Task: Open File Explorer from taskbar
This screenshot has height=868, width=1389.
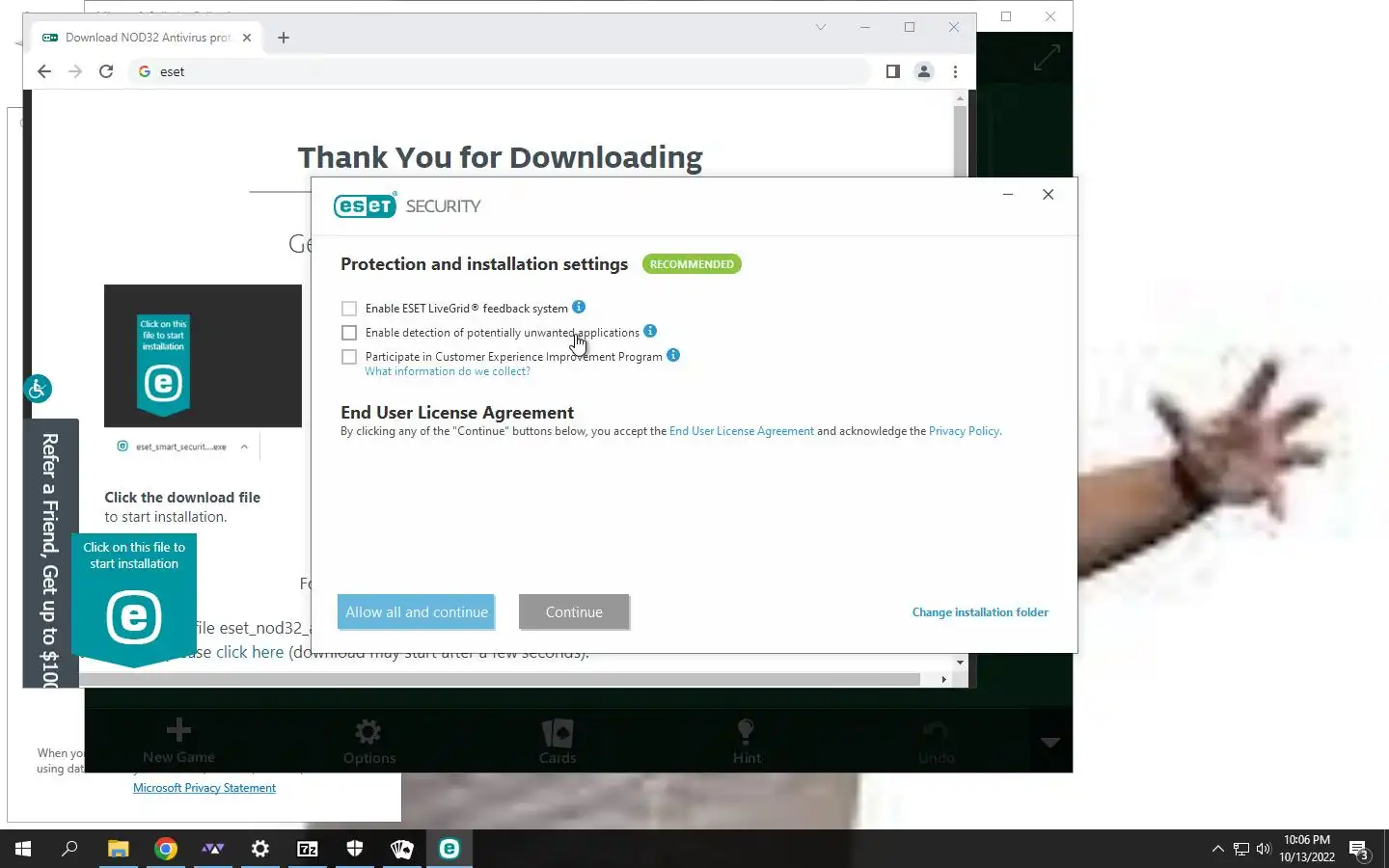Action: (119, 849)
